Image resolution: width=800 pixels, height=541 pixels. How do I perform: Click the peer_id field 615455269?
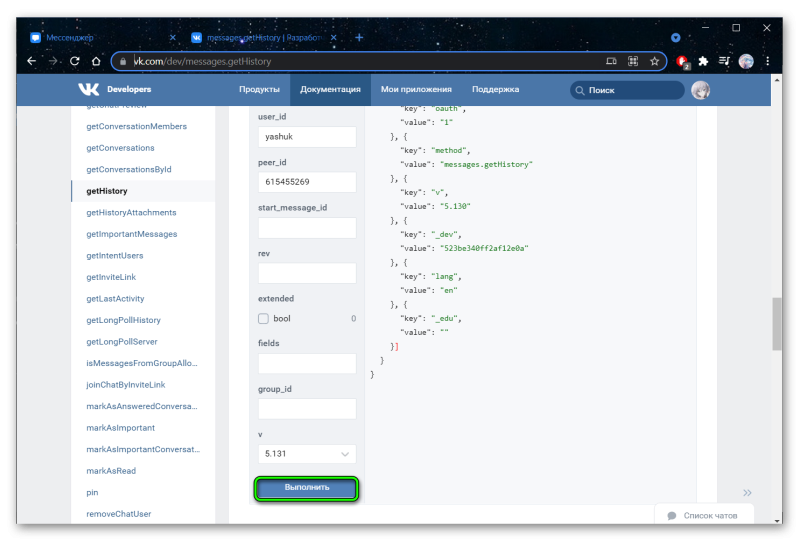[x=307, y=182]
